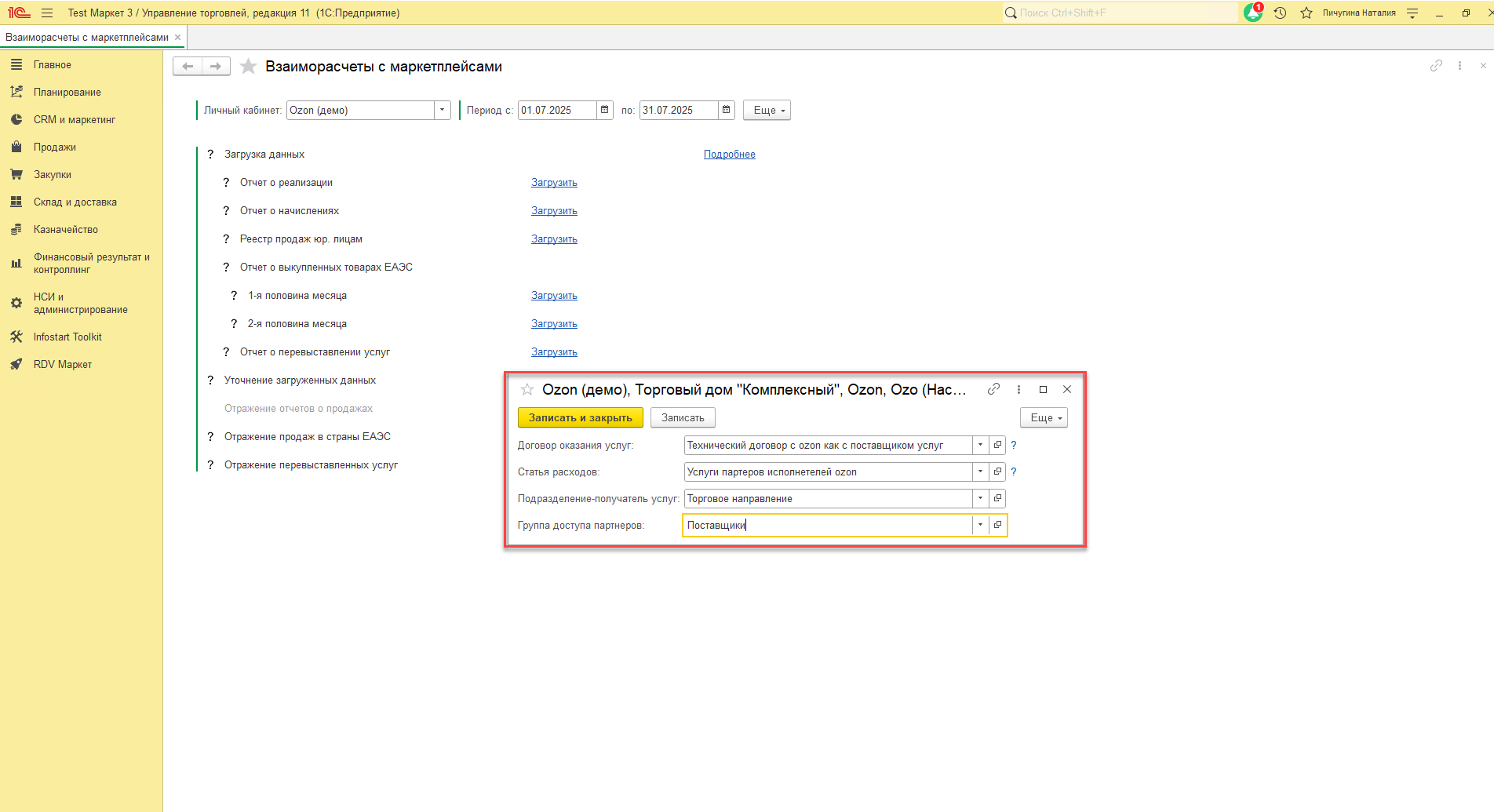Click help mark beside Статья расходов

tap(1014, 472)
